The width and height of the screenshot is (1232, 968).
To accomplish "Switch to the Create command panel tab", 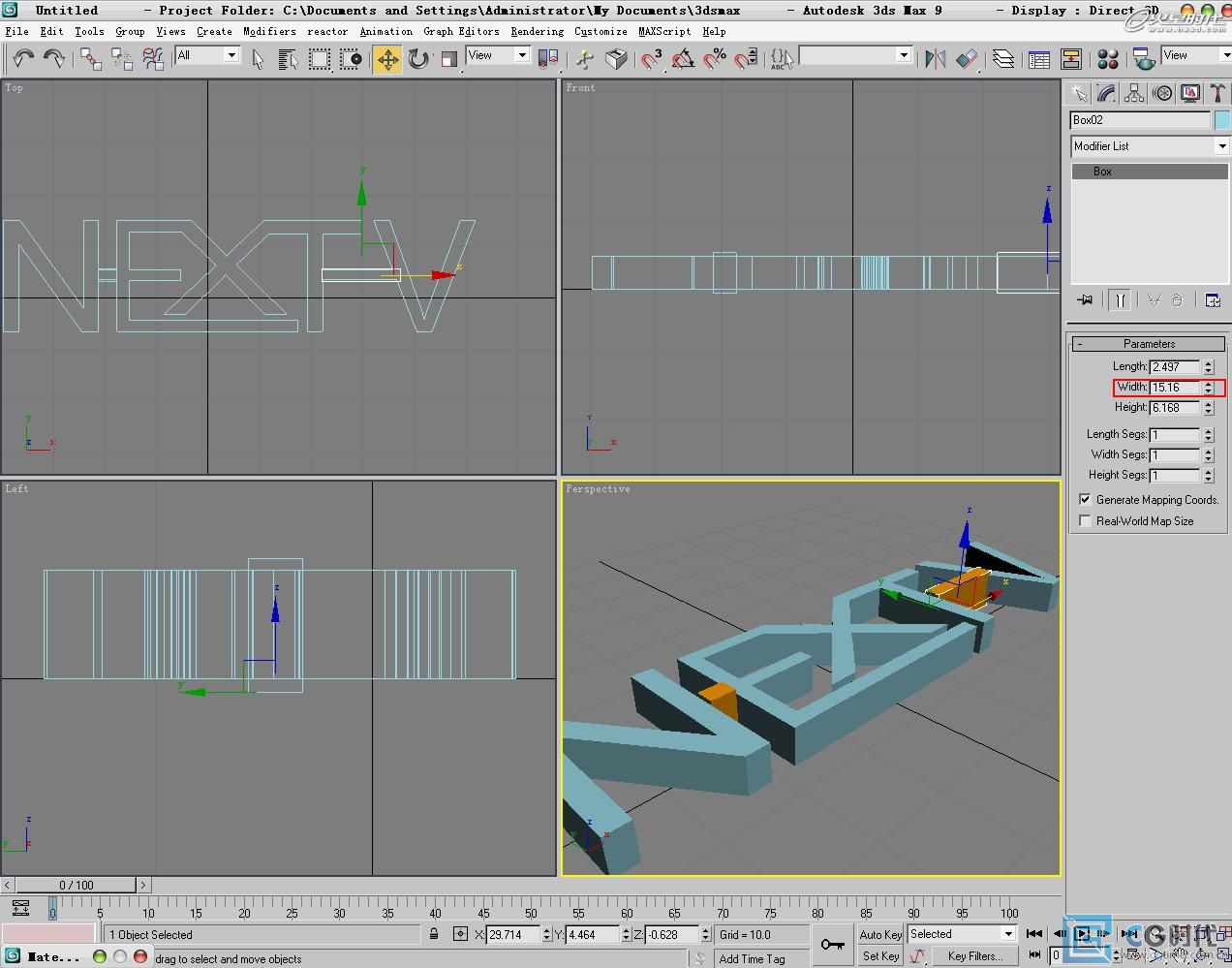I will (x=1079, y=94).
